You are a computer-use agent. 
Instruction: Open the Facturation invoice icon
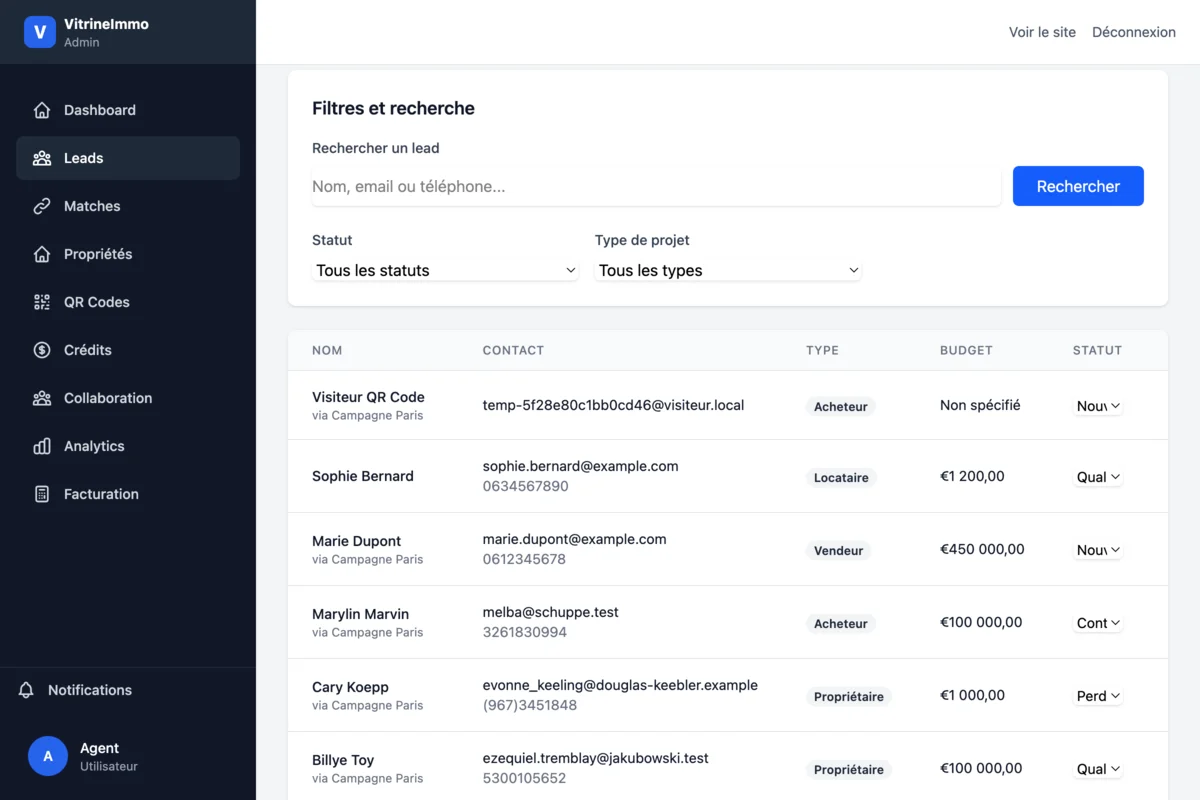[41, 494]
